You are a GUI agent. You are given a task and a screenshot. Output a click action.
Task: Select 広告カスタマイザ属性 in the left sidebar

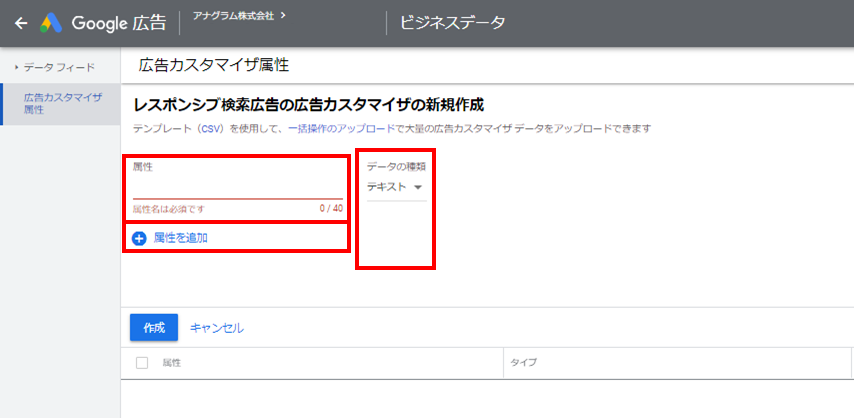[x=62, y=103]
